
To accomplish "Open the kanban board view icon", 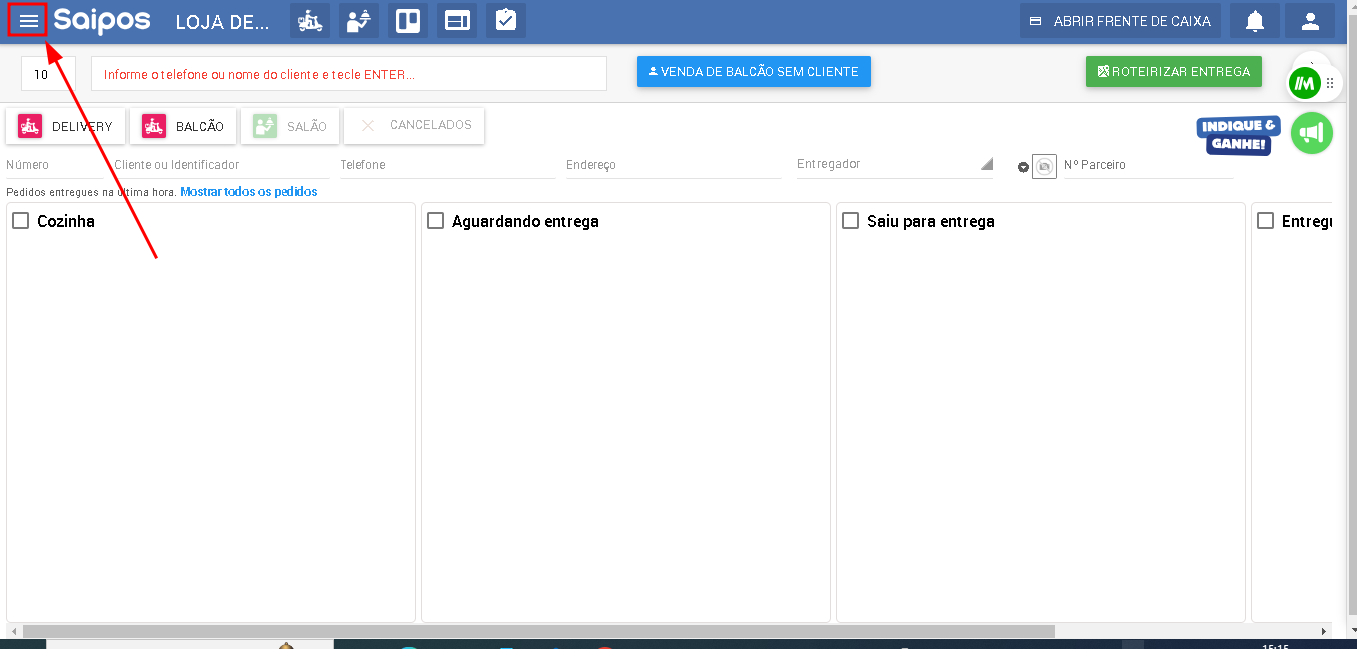I will tap(408, 21).
